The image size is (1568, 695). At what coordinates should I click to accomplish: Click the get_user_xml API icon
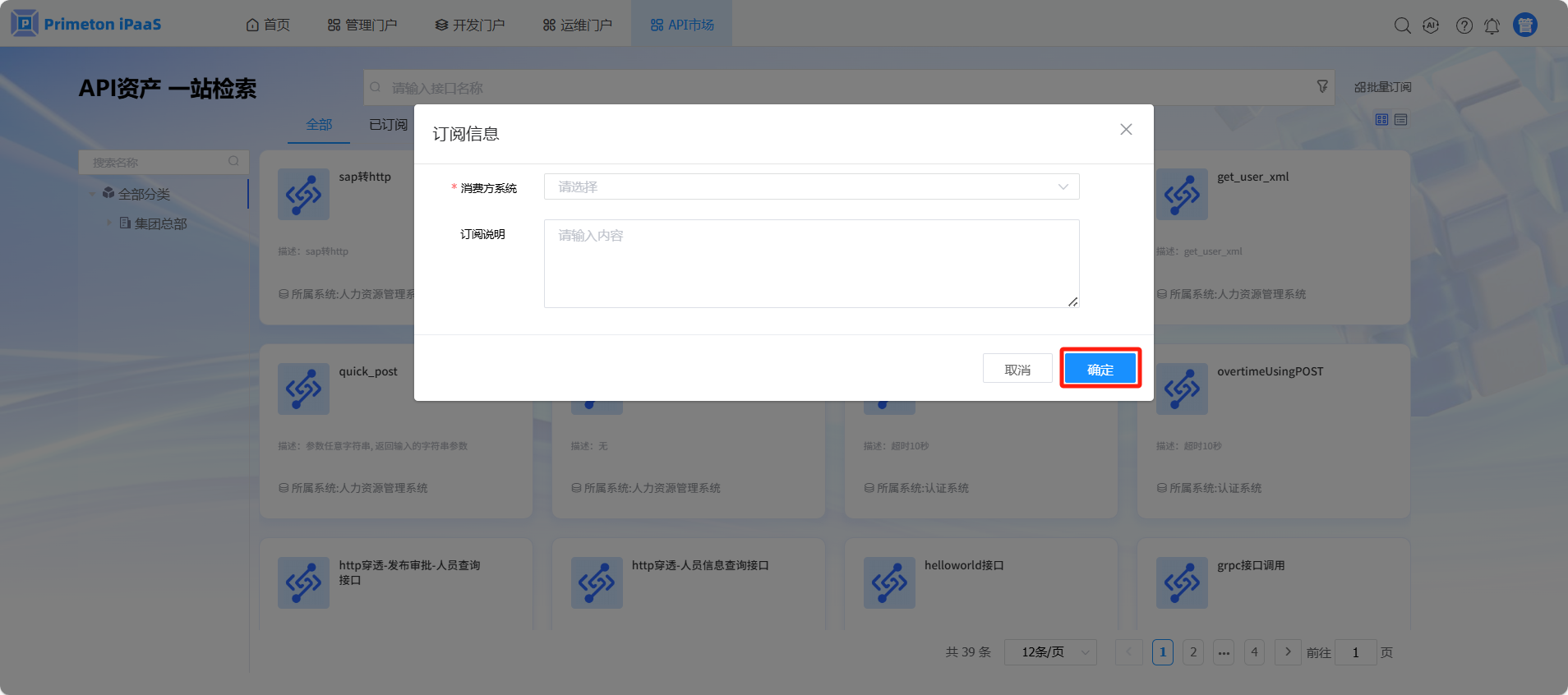pyautogui.click(x=1182, y=195)
